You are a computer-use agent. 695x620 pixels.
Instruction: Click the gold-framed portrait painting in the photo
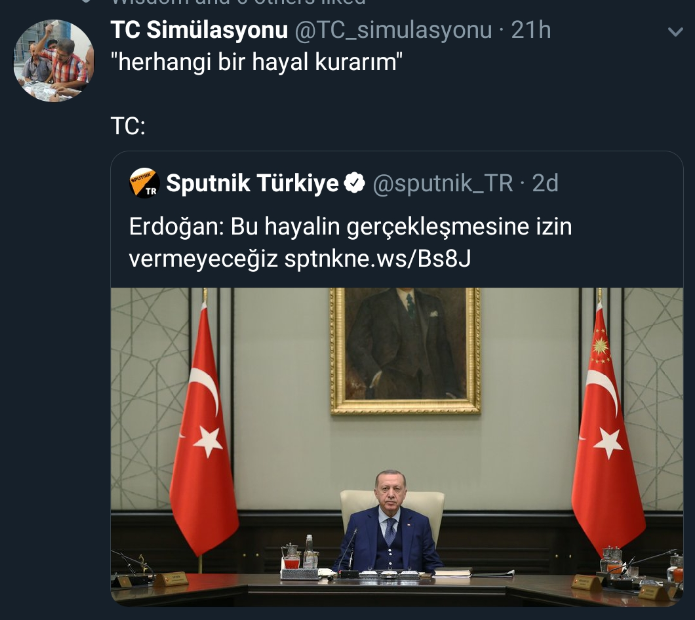click(405, 351)
